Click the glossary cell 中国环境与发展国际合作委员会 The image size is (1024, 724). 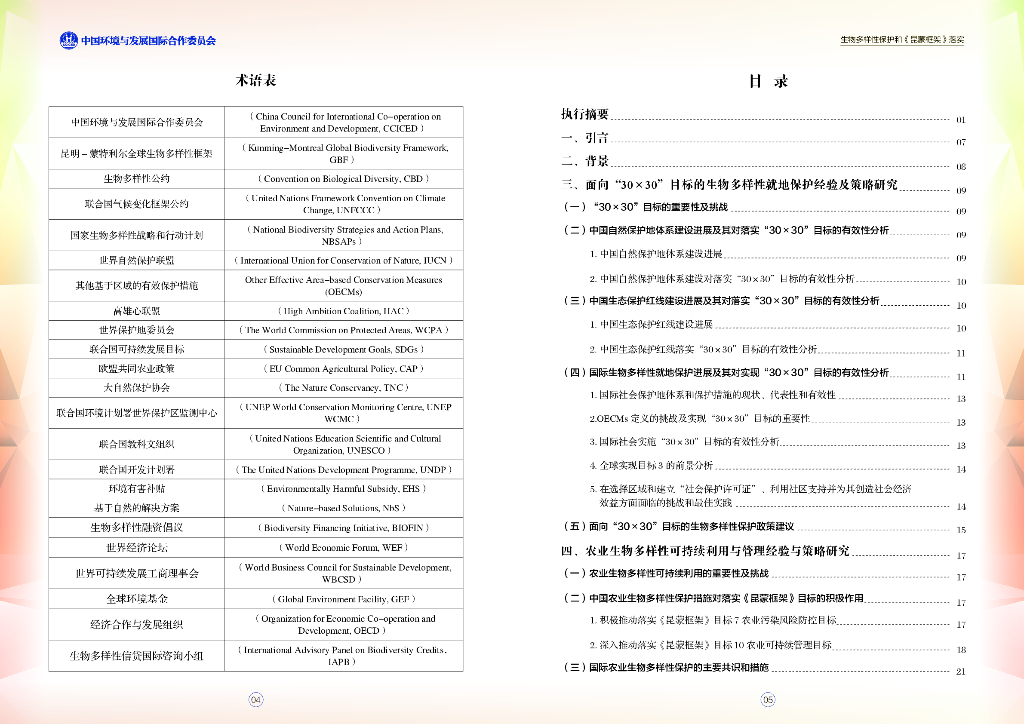point(136,122)
